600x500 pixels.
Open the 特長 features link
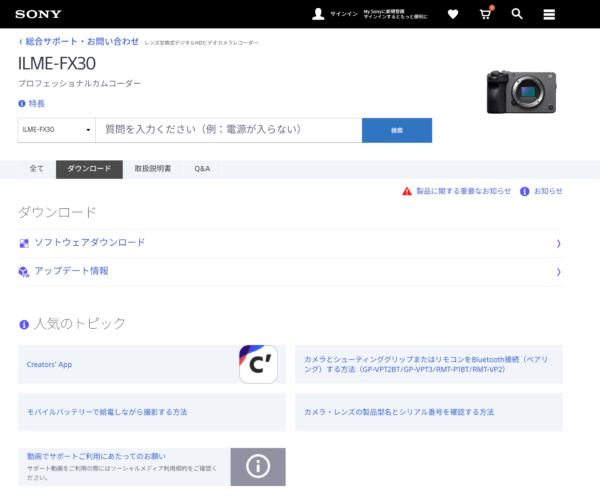click(x=37, y=104)
